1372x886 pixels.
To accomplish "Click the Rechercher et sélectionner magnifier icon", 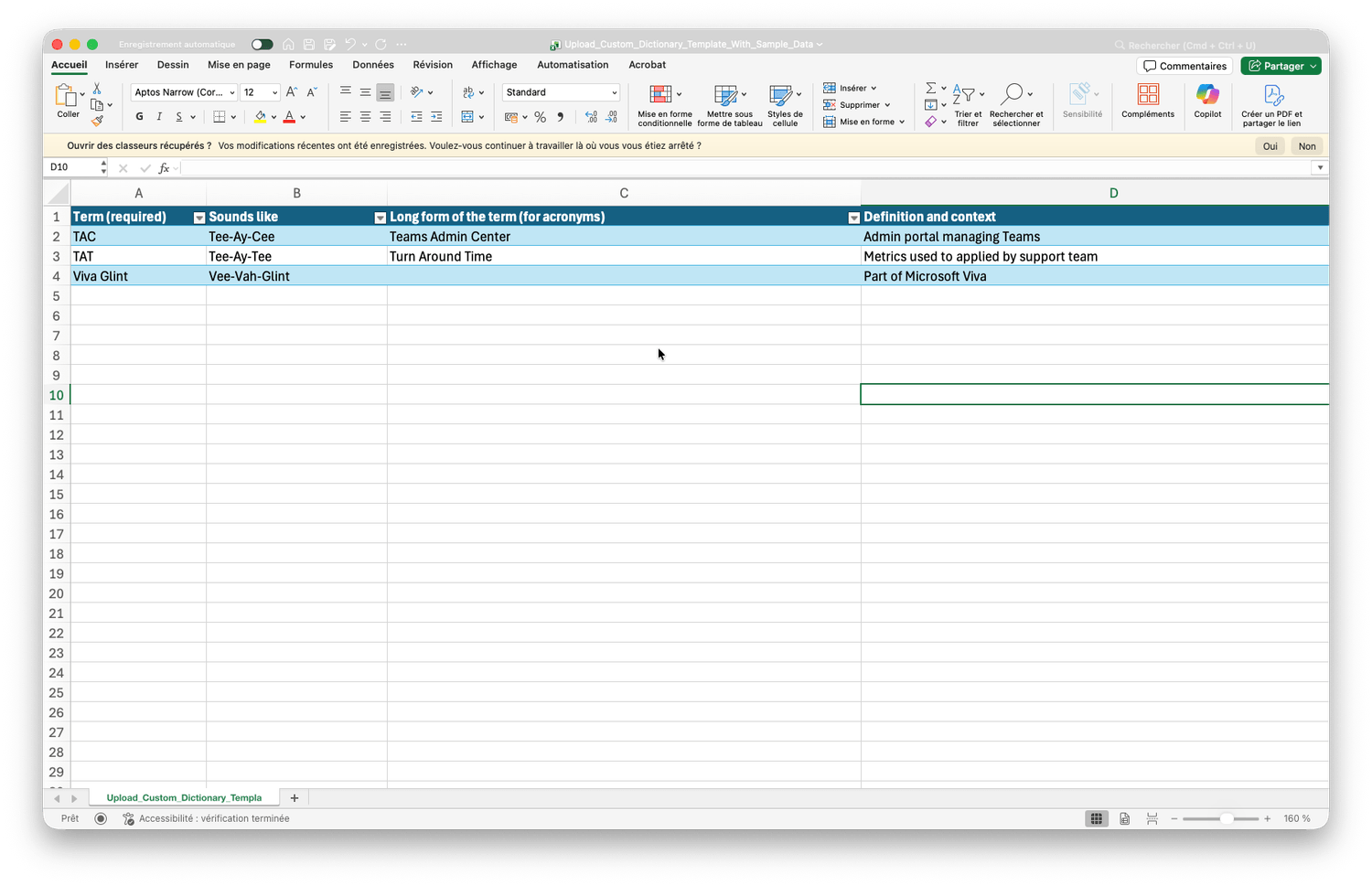I will pos(1012,94).
